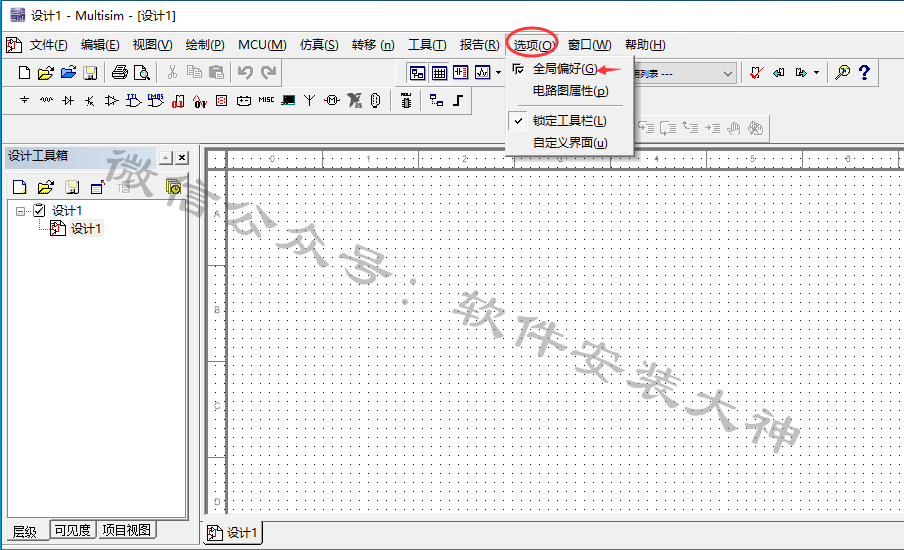Click the redo arrow icon

(268, 73)
